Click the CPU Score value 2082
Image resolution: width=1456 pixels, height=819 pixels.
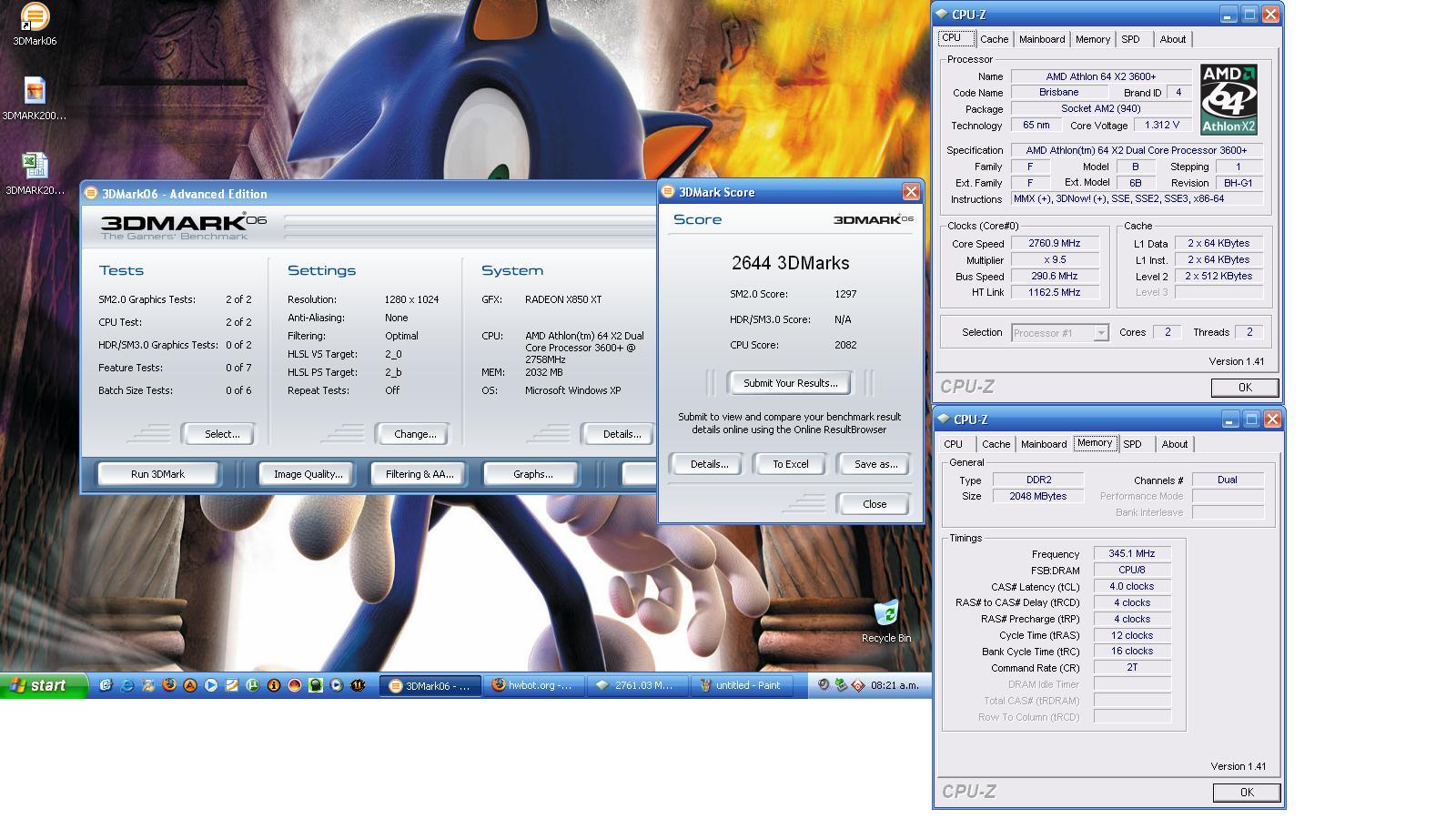(844, 345)
